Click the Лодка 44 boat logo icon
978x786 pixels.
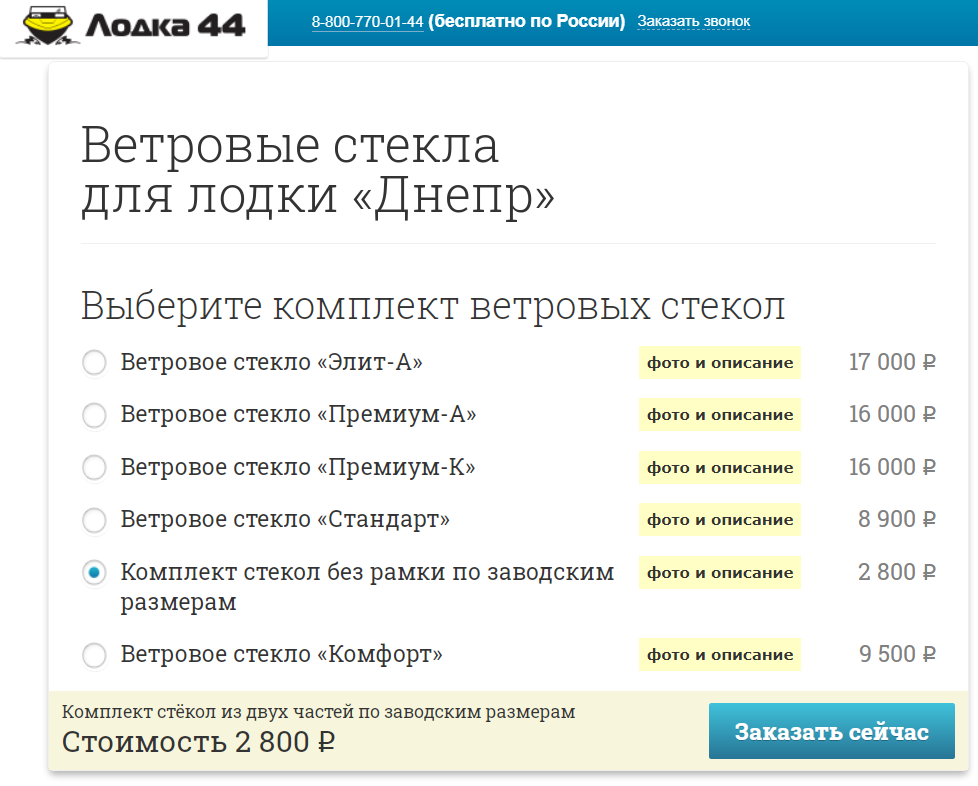(x=46, y=26)
